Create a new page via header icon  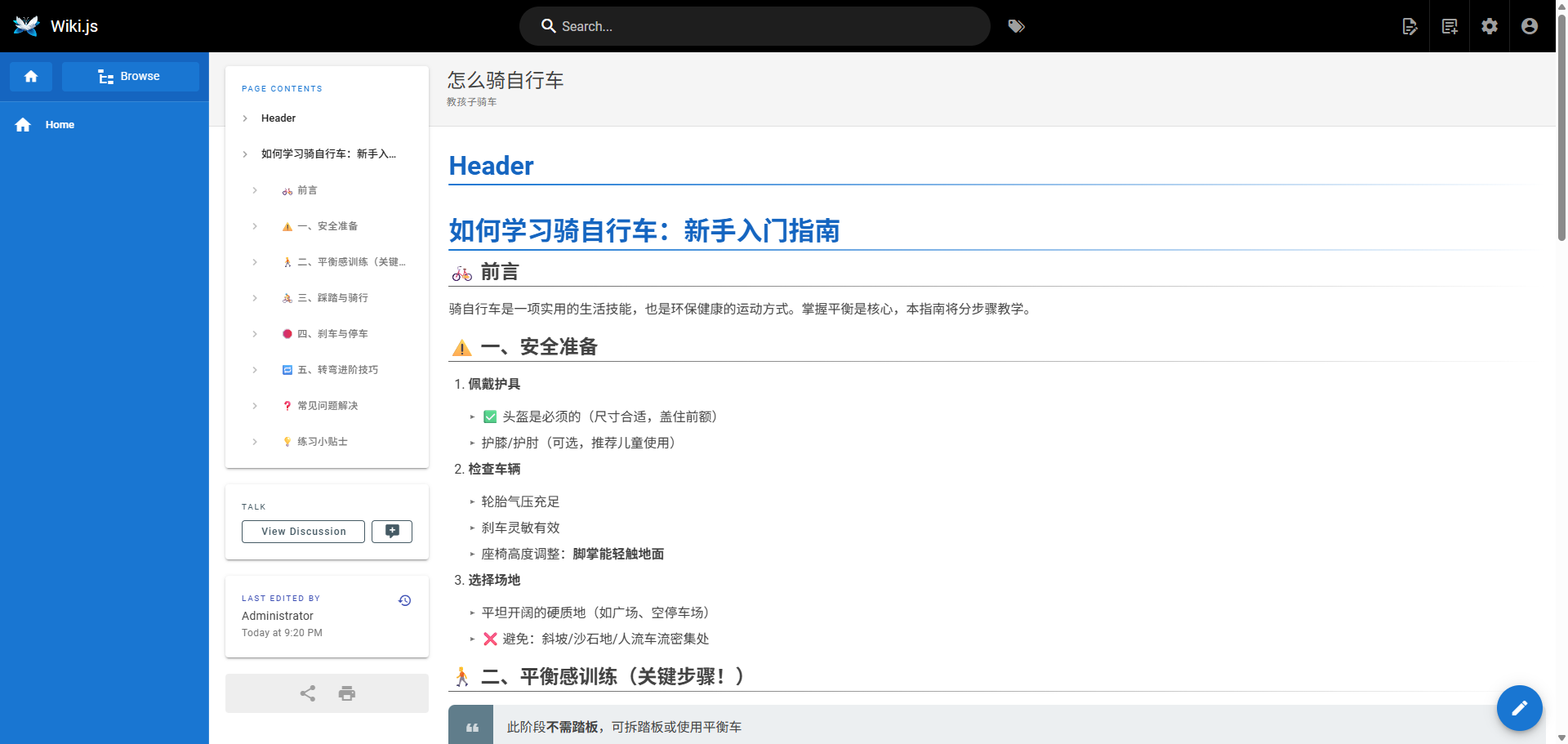pos(1450,26)
